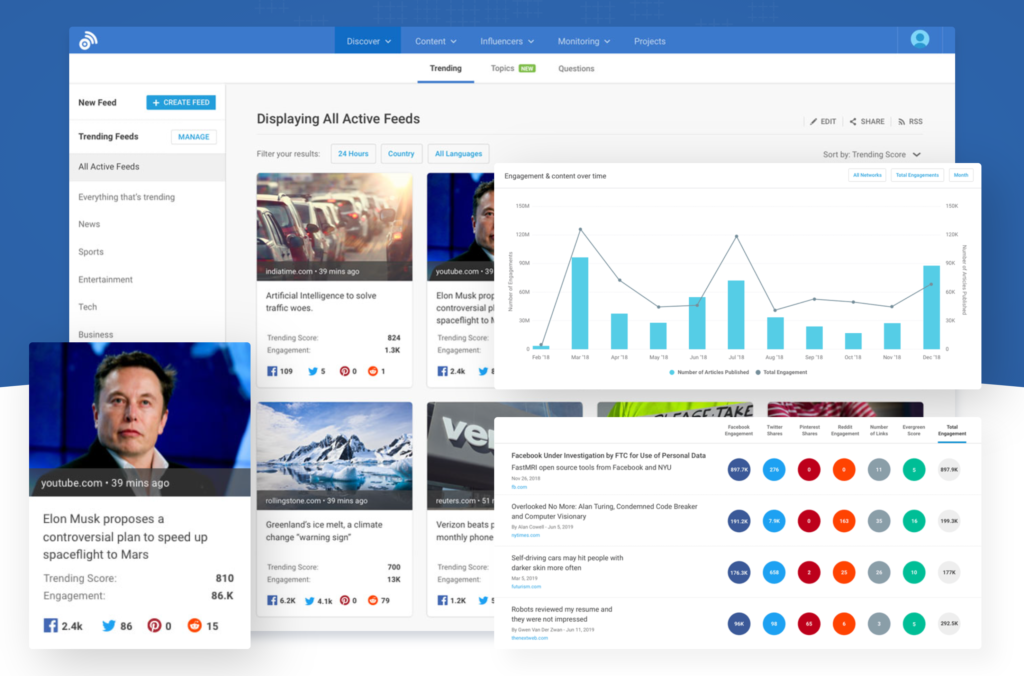Click Facebook icon on large Elon Musk card
The image size is (1024, 676).
[x=50, y=625]
